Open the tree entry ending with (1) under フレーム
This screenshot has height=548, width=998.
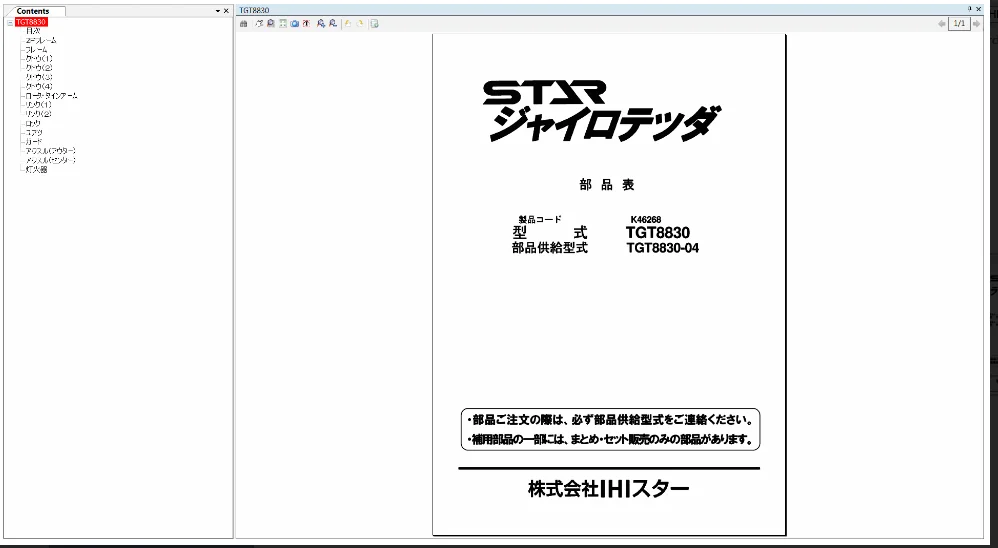coord(39,59)
